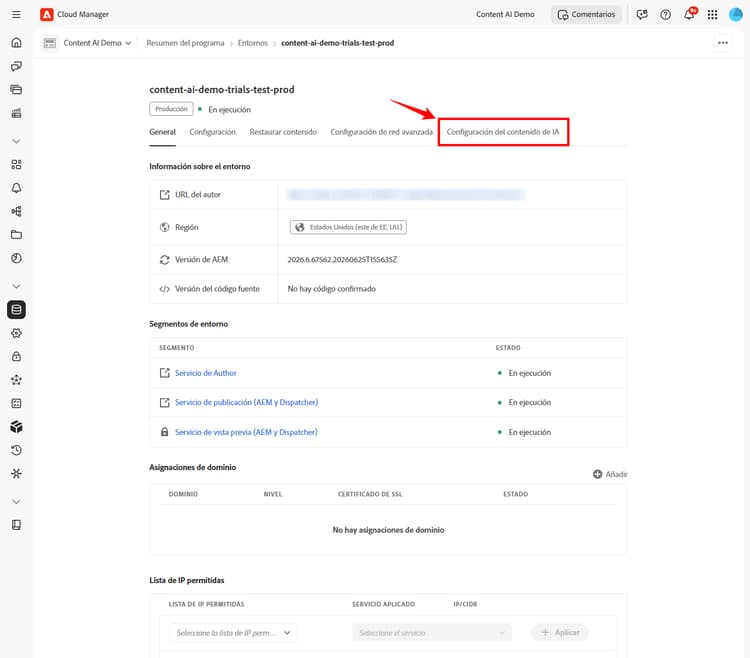
Task: Open the stacked cards sidebar icon
Action: tap(16, 89)
